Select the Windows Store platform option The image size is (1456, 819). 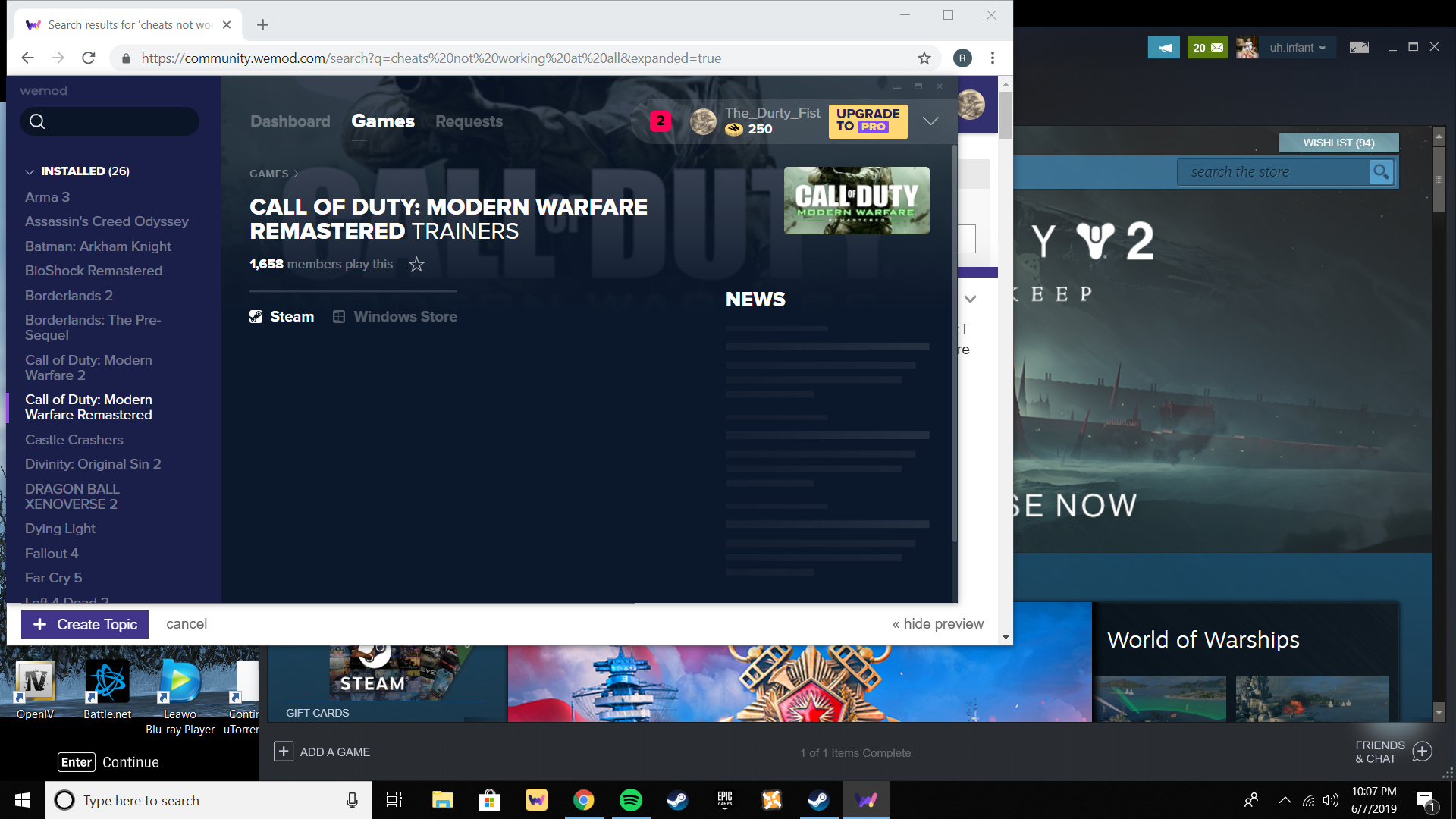click(x=395, y=317)
